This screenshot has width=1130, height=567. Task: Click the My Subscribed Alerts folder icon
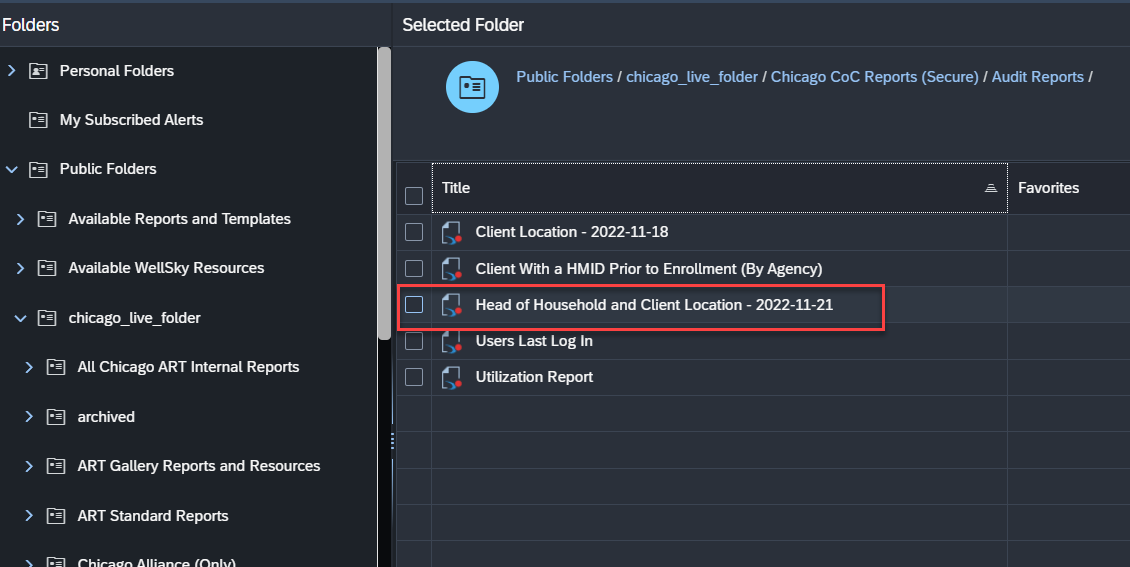39,120
